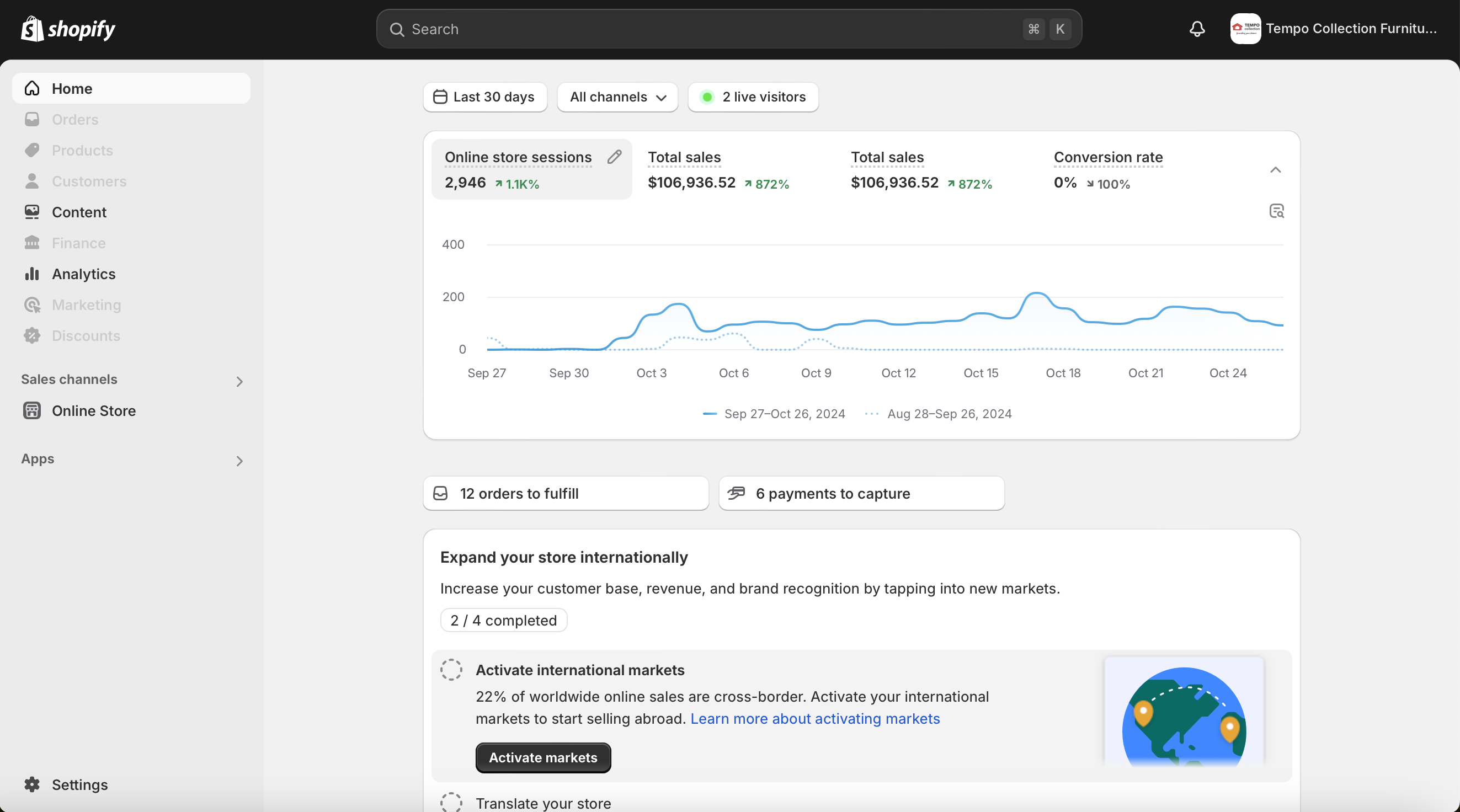
Task: Expand the Apps section chevron
Action: click(x=239, y=461)
